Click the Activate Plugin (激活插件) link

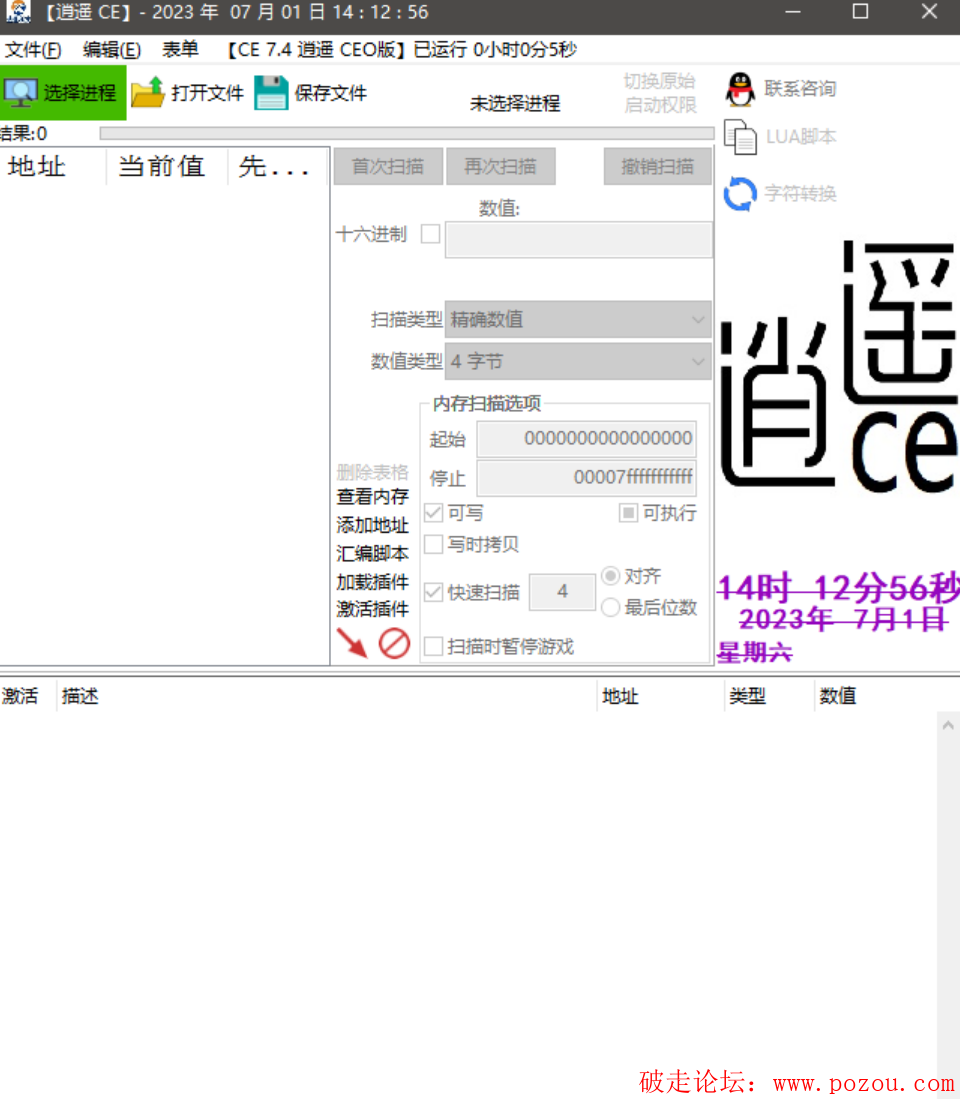372,609
